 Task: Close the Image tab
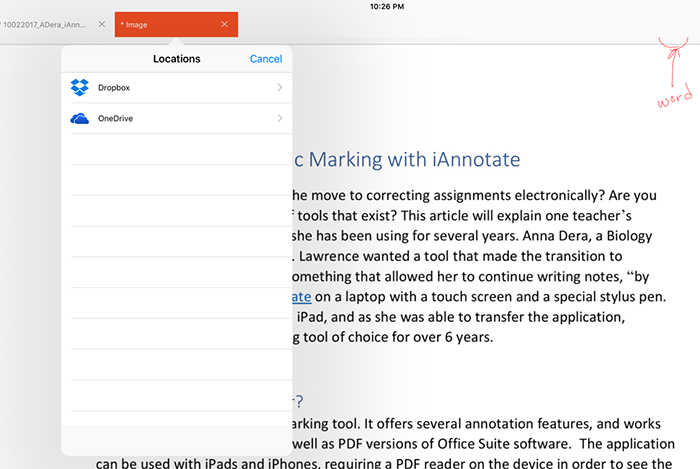pyautogui.click(x=225, y=24)
